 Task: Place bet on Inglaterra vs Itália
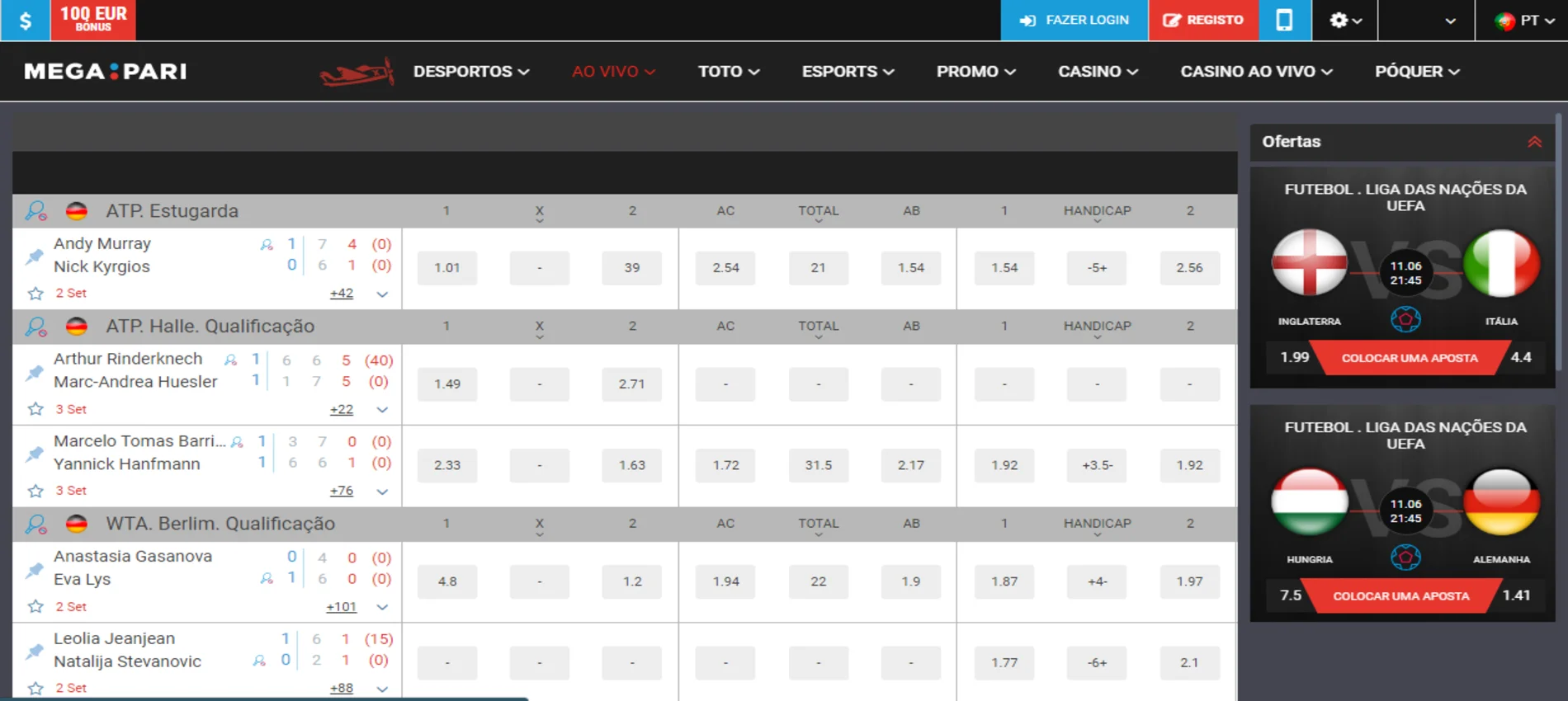coord(1409,358)
